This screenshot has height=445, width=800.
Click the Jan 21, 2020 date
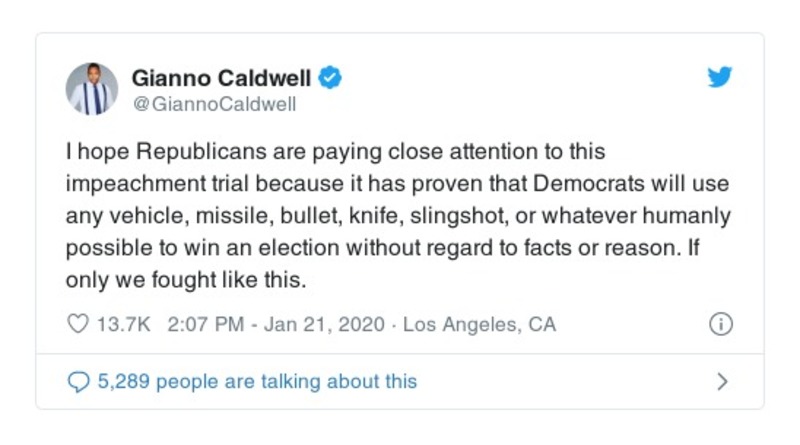[x=320, y=324]
